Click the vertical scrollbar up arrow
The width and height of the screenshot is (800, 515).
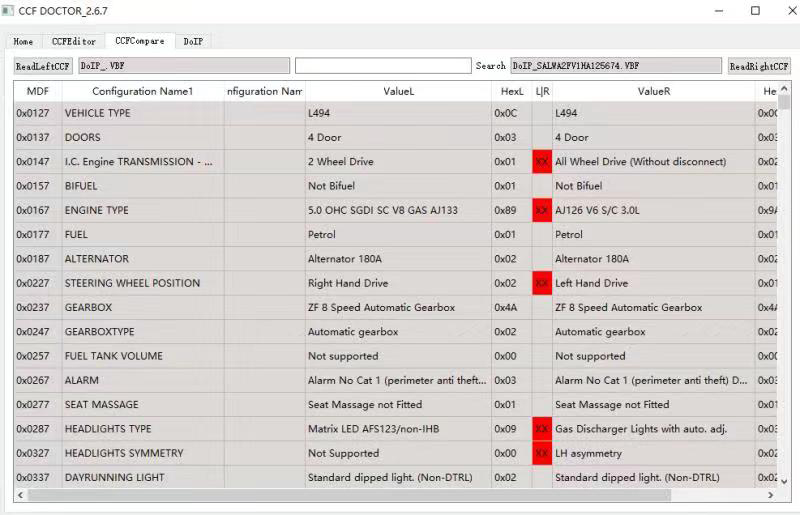click(x=784, y=89)
